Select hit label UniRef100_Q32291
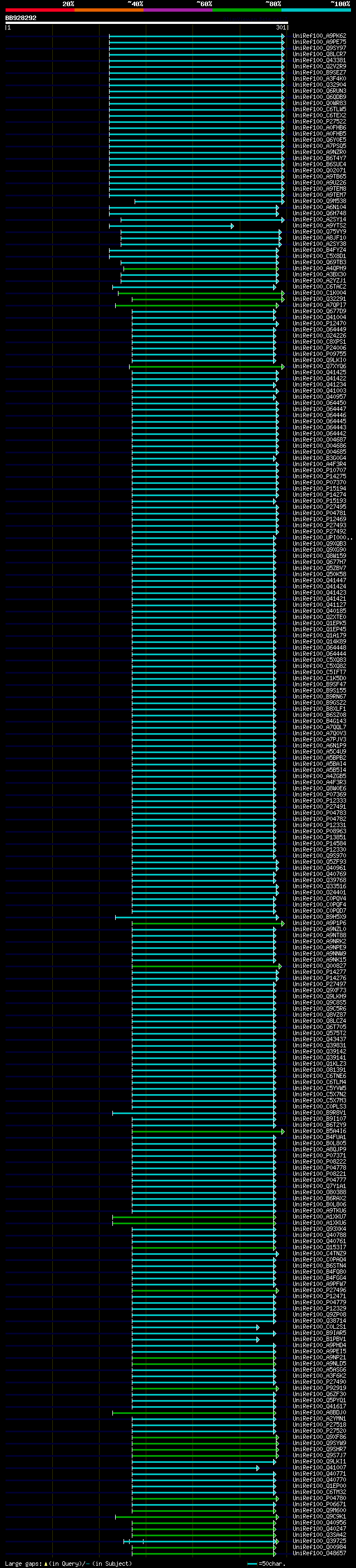Image resolution: width=356 pixels, height=1568 pixels. [319, 299]
